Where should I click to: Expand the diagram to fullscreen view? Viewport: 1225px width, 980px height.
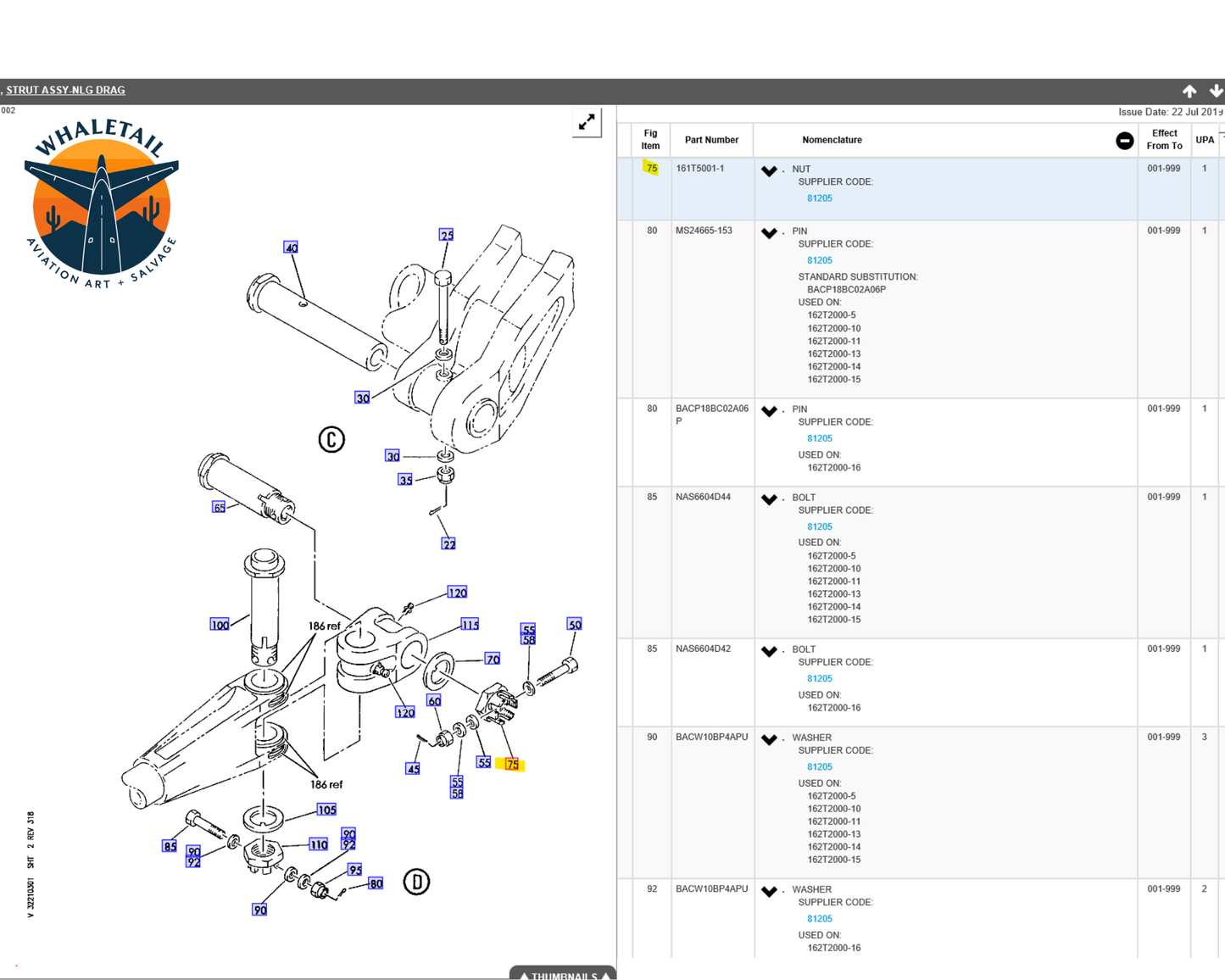point(587,123)
